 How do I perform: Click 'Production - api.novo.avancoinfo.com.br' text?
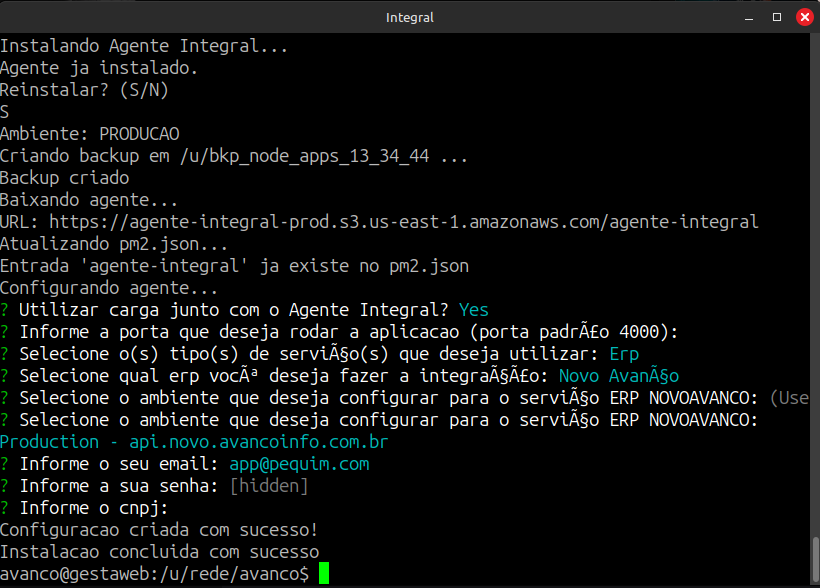point(194,442)
